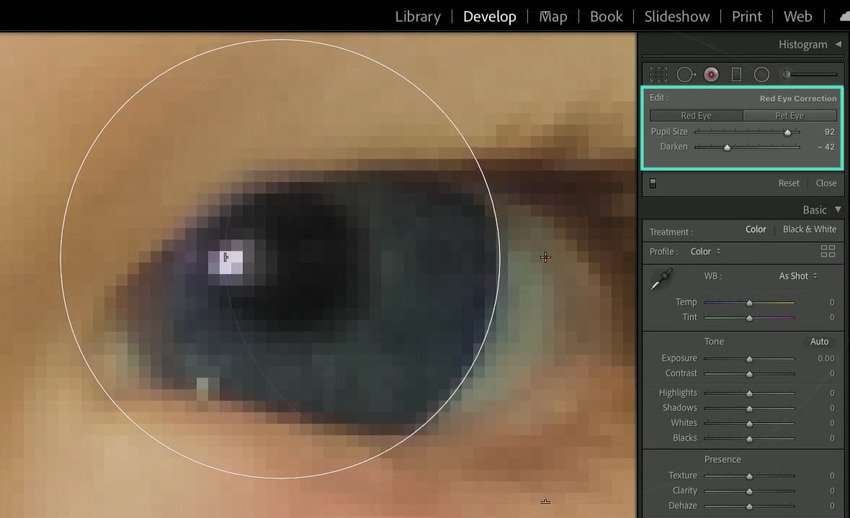
Task: Switch to the Library module
Action: [x=417, y=17]
